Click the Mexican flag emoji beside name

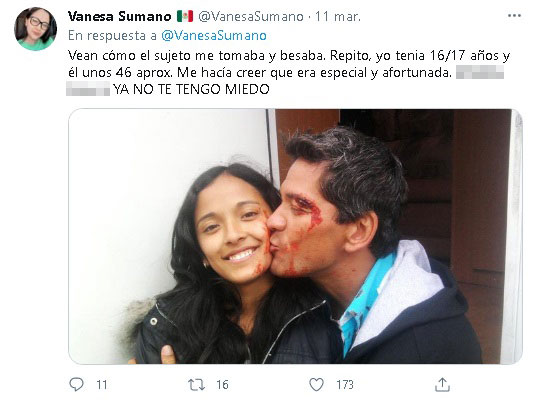[x=185, y=16]
